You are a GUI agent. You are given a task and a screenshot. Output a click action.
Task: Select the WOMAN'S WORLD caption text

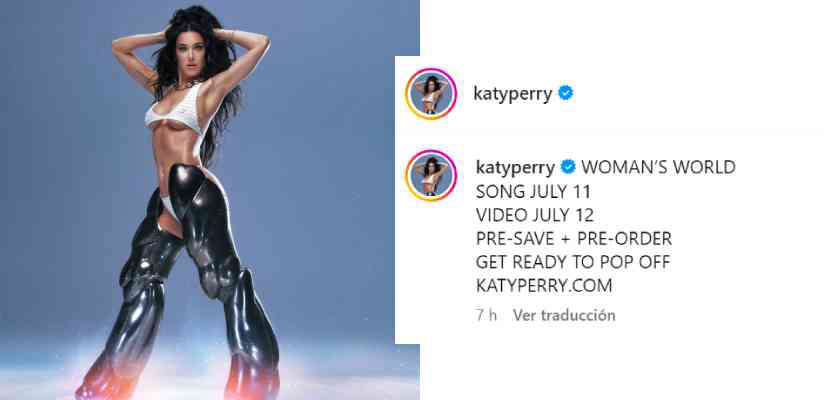[658, 168]
